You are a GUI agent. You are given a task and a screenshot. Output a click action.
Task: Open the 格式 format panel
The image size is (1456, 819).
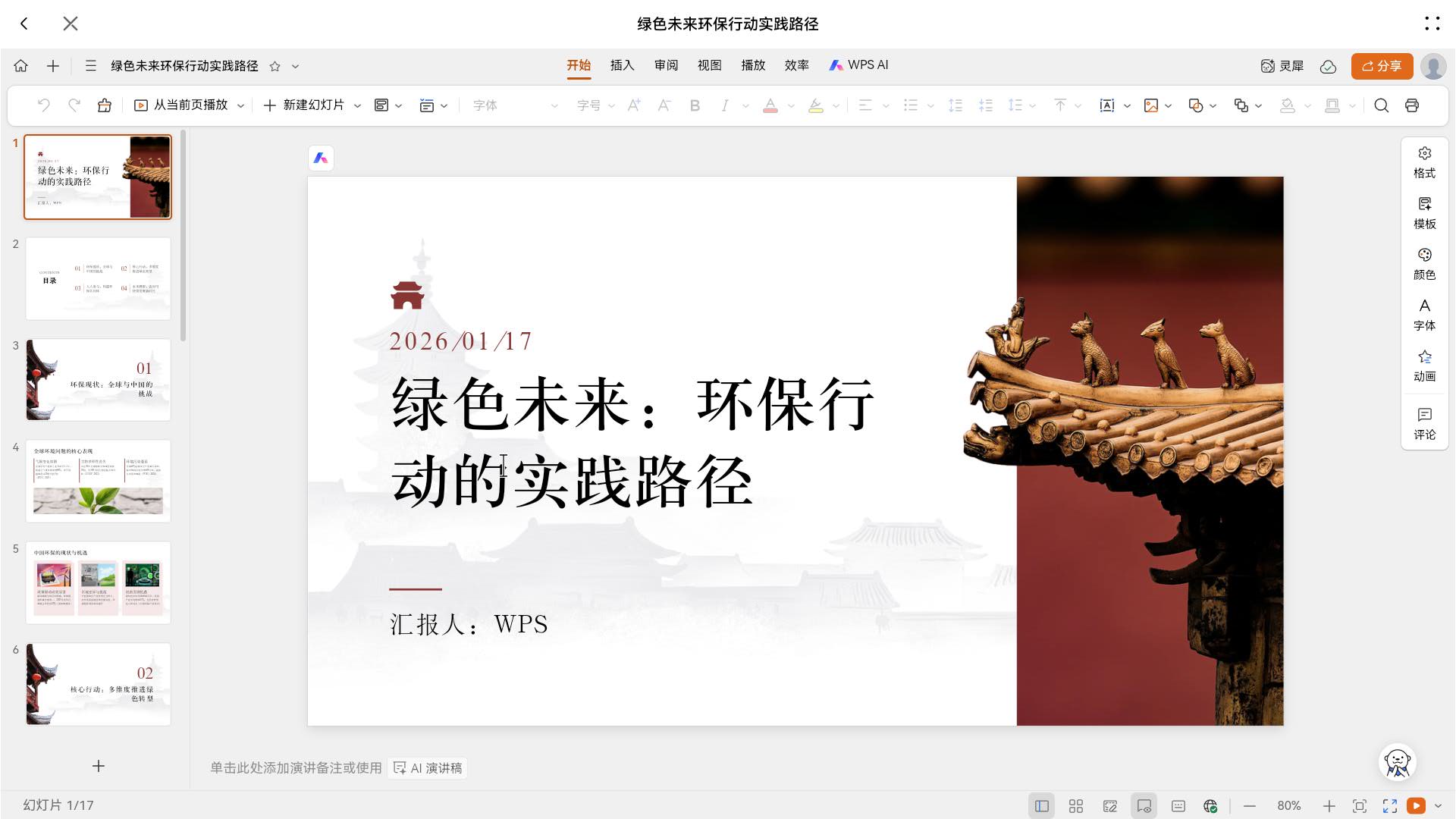[1424, 162]
